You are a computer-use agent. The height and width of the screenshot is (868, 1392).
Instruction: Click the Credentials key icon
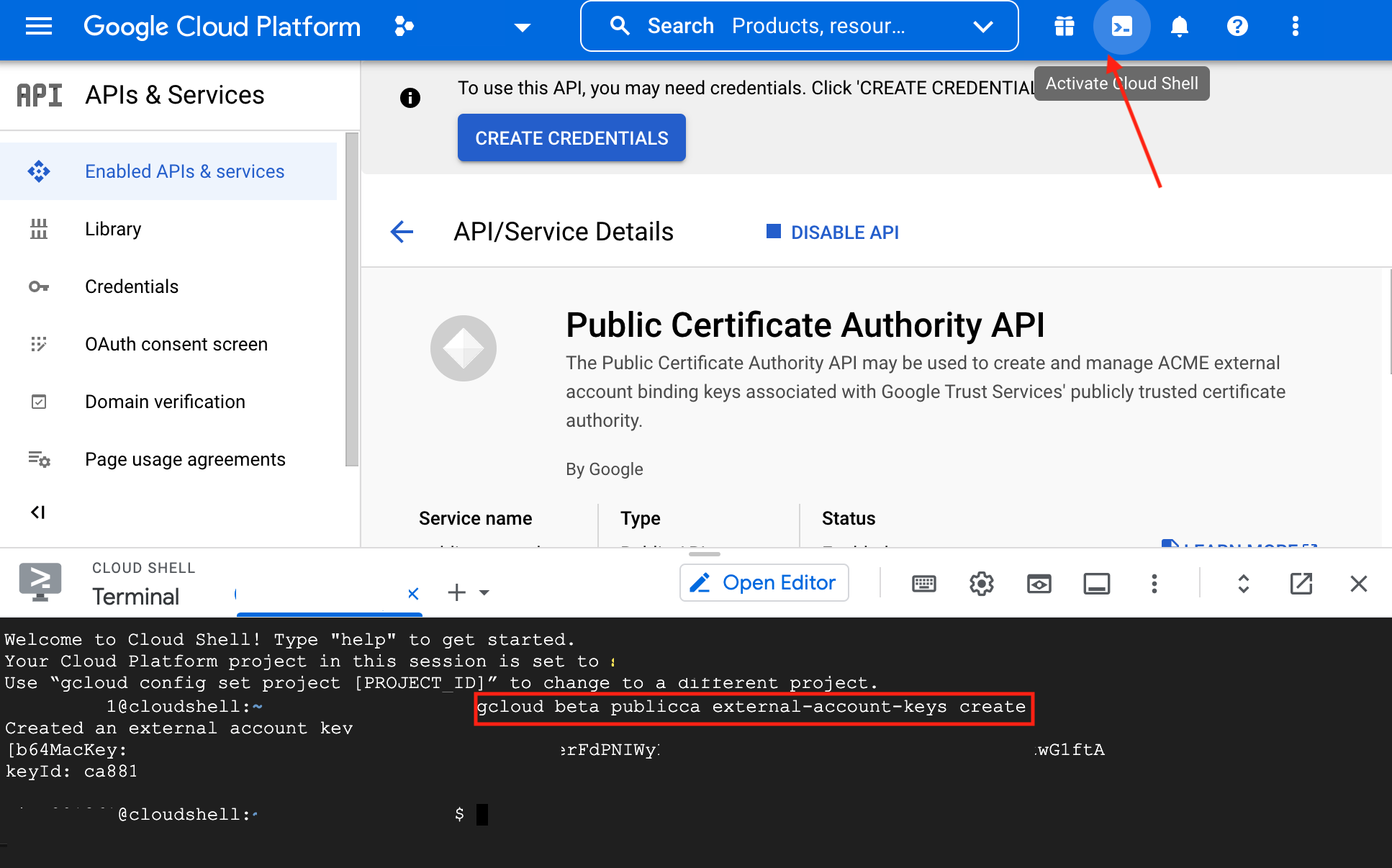point(39,286)
